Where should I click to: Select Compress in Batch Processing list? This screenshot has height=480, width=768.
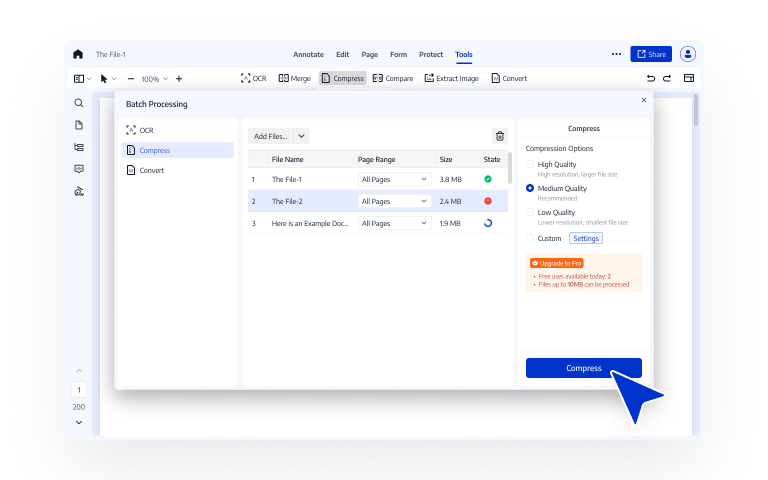point(178,150)
